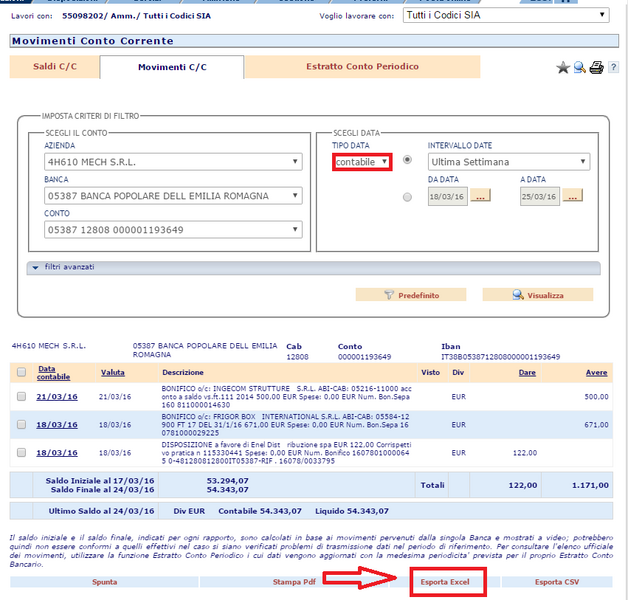The width and height of the screenshot is (628, 600).
Task: Expand the filtri avanzati section
Action: 60,268
